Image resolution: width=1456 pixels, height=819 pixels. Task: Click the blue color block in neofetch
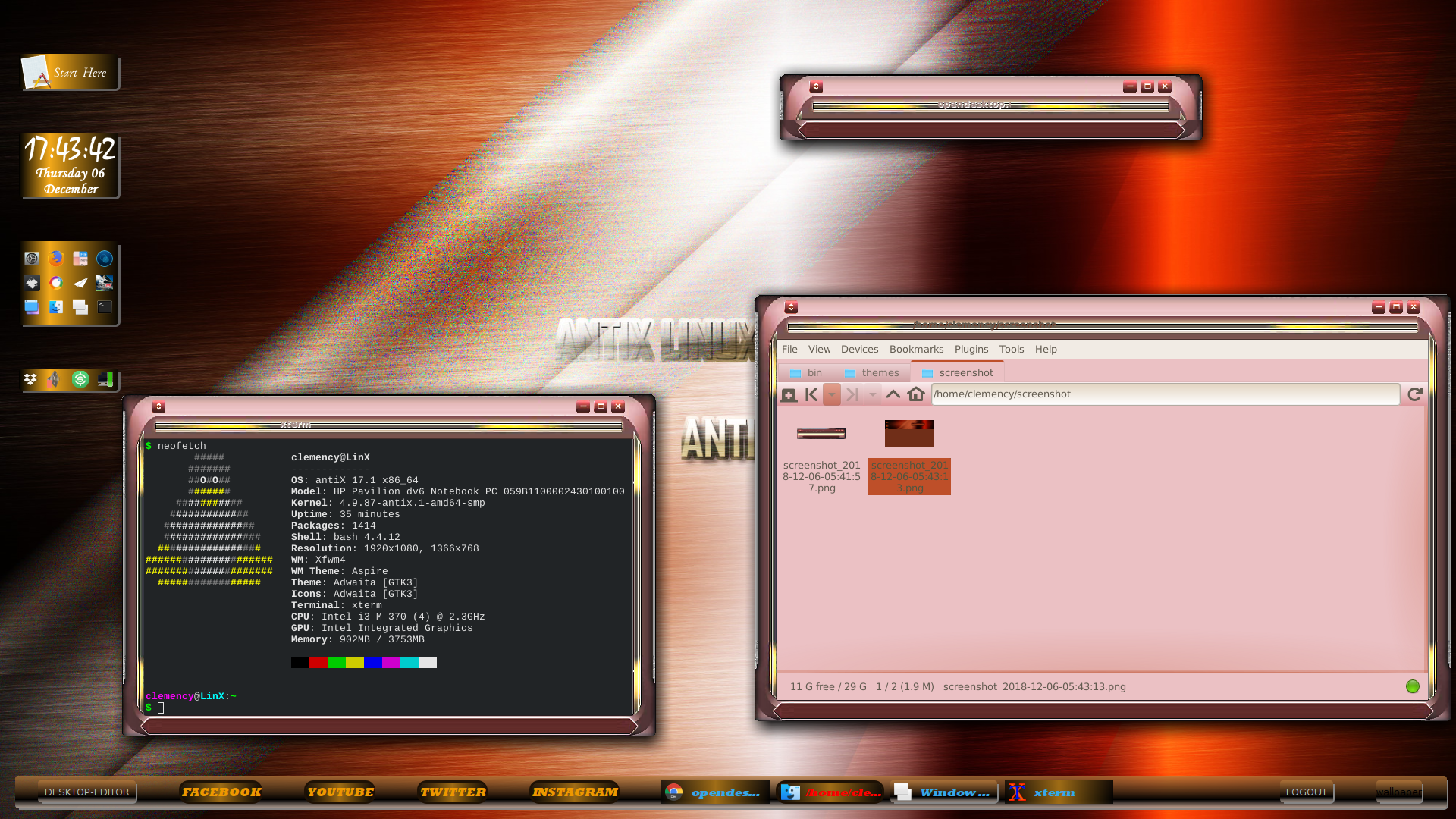pos(373,663)
